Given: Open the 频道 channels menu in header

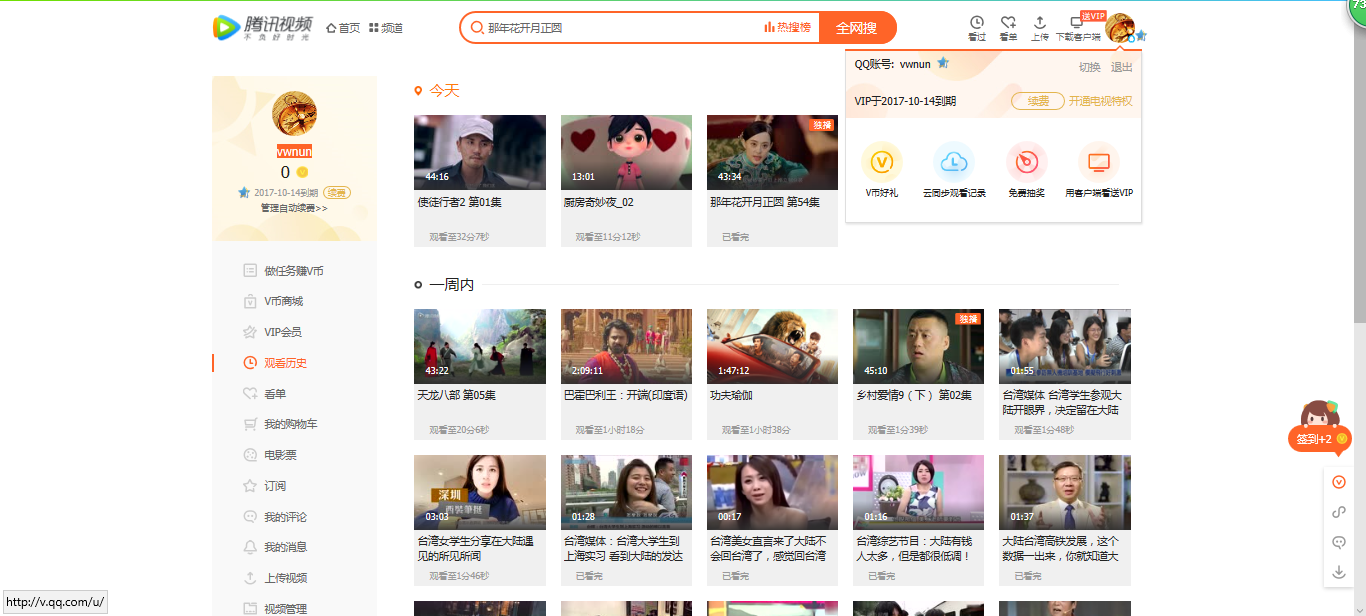Looking at the screenshot, I should coord(386,28).
